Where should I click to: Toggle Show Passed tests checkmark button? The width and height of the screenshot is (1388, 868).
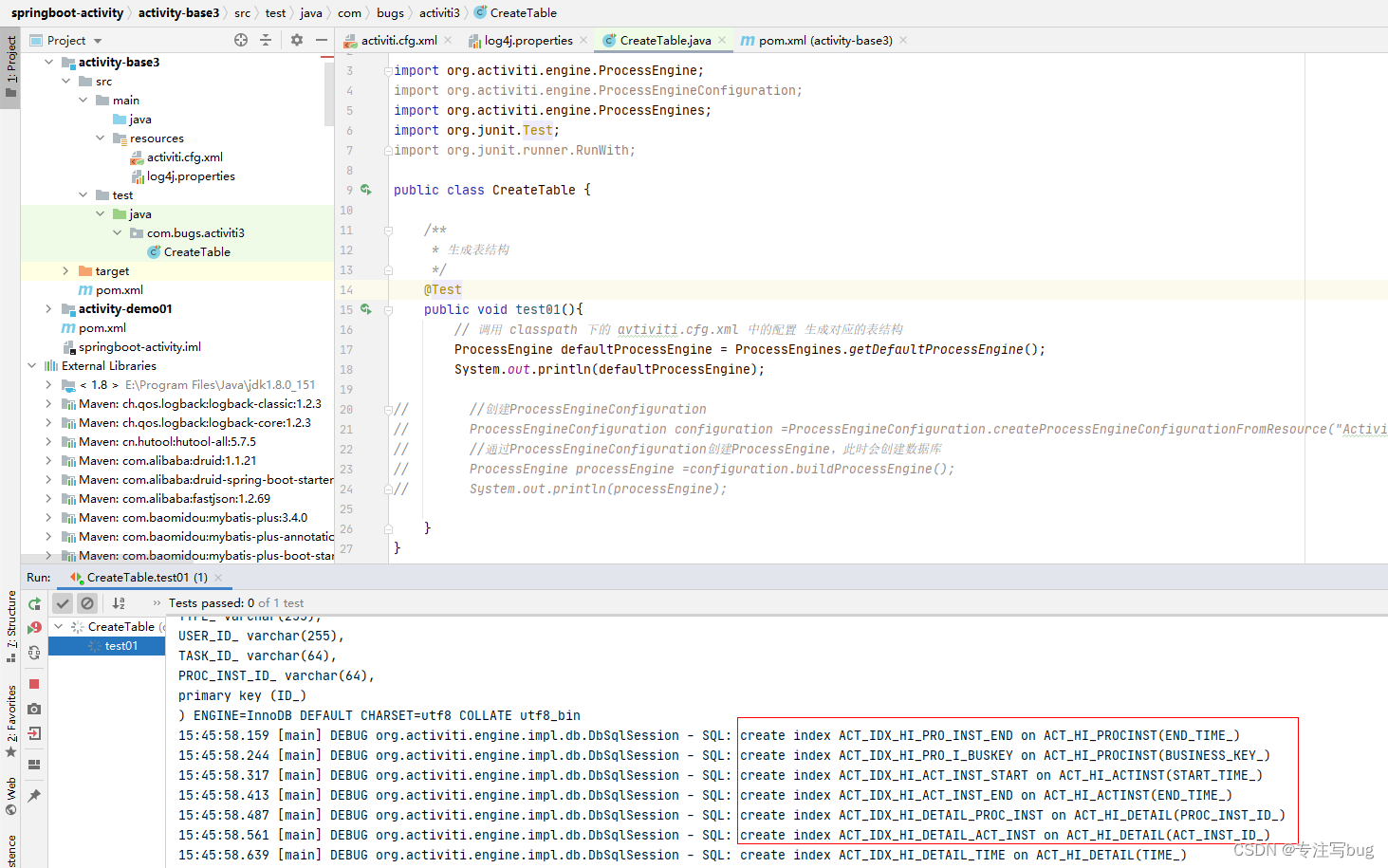point(63,603)
